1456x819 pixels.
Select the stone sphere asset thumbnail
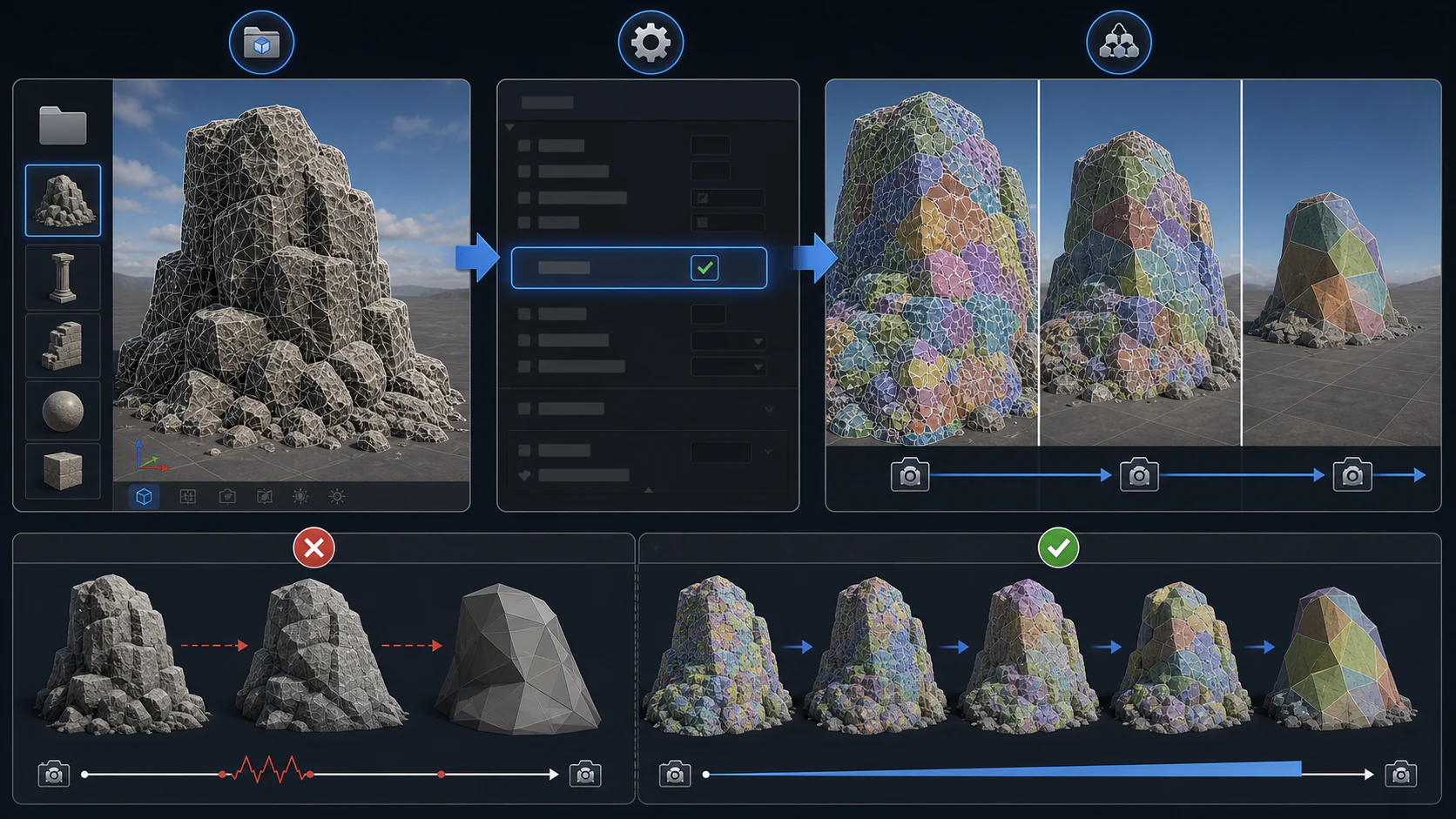pos(63,410)
